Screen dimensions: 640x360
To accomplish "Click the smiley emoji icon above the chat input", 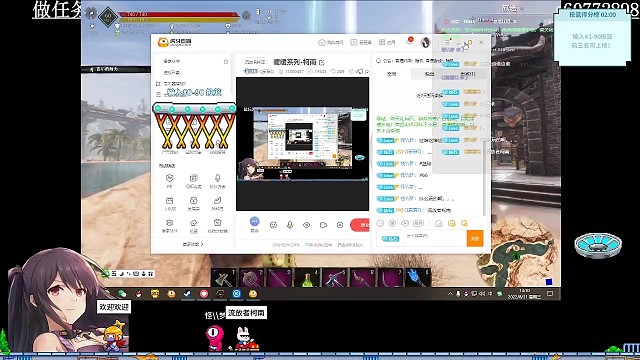I will 380,223.
